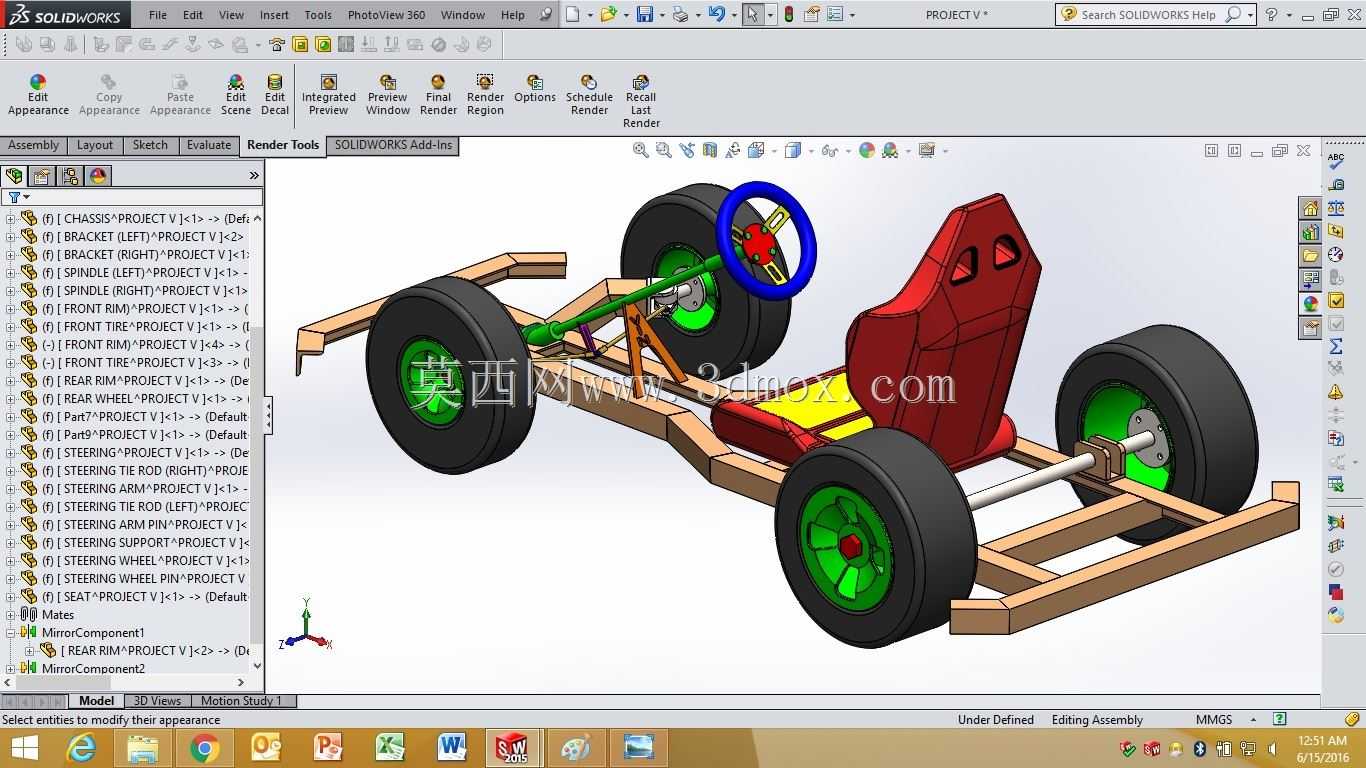Switch to the Evaluate tab

coord(209,146)
